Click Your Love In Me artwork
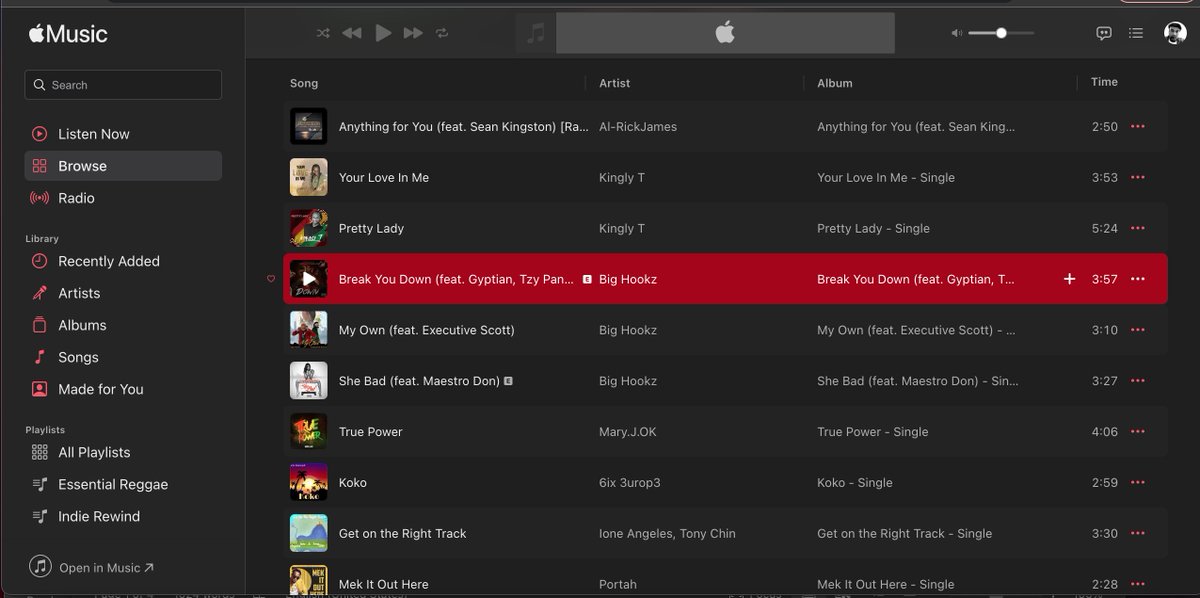The width and height of the screenshot is (1200, 598). click(x=309, y=177)
